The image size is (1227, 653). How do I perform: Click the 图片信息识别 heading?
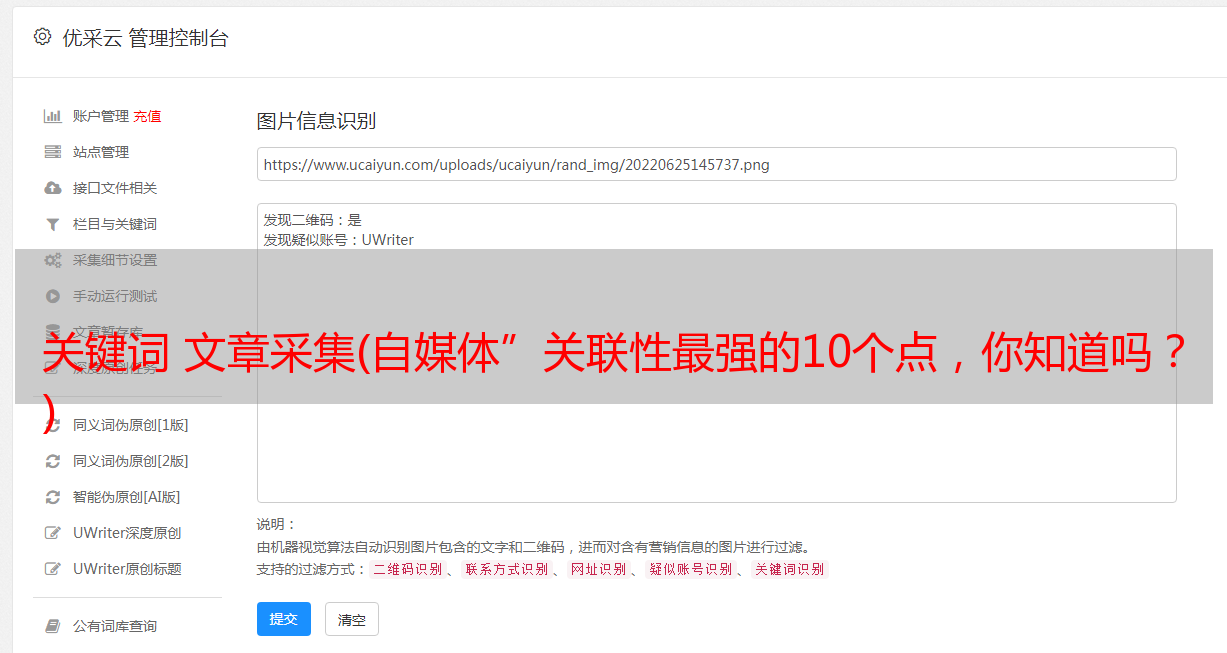(316, 122)
